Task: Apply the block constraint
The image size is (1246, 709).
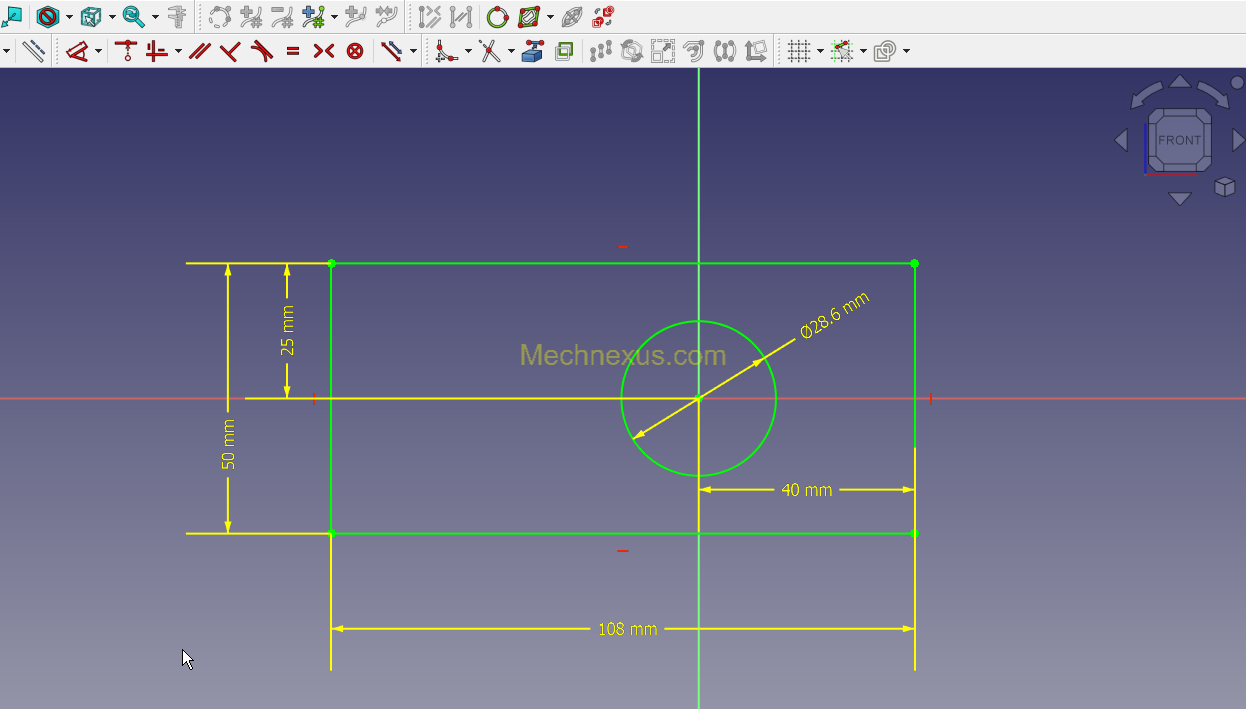Action: [x=355, y=51]
